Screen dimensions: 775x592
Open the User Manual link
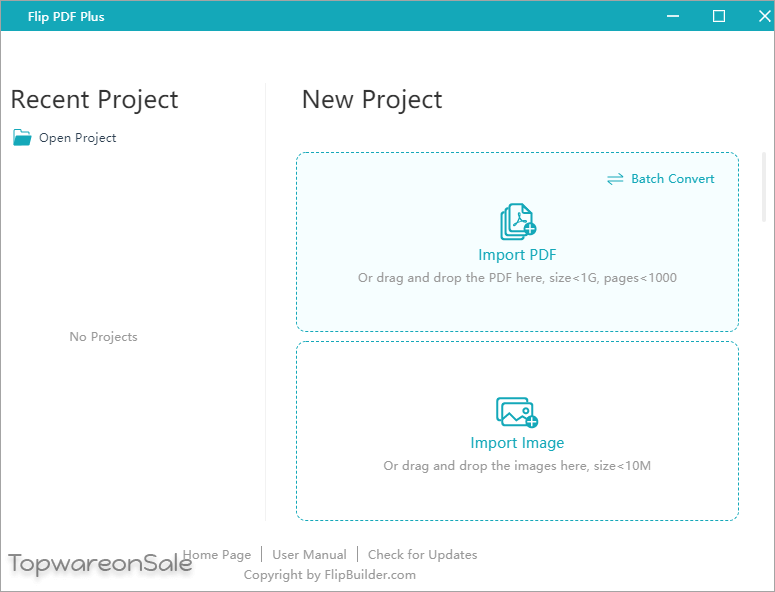309,555
